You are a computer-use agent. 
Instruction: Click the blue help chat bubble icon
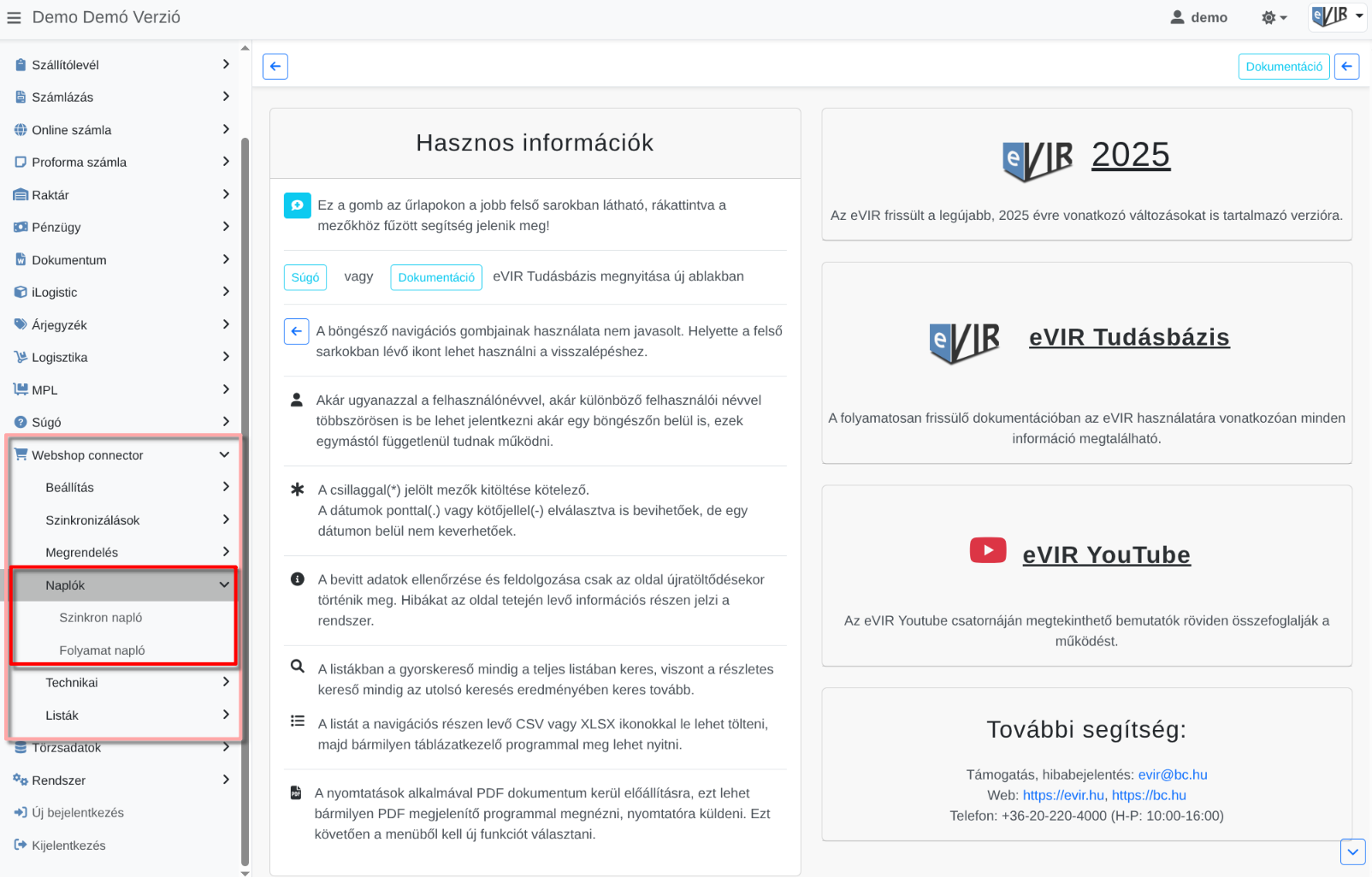pyautogui.click(x=298, y=205)
